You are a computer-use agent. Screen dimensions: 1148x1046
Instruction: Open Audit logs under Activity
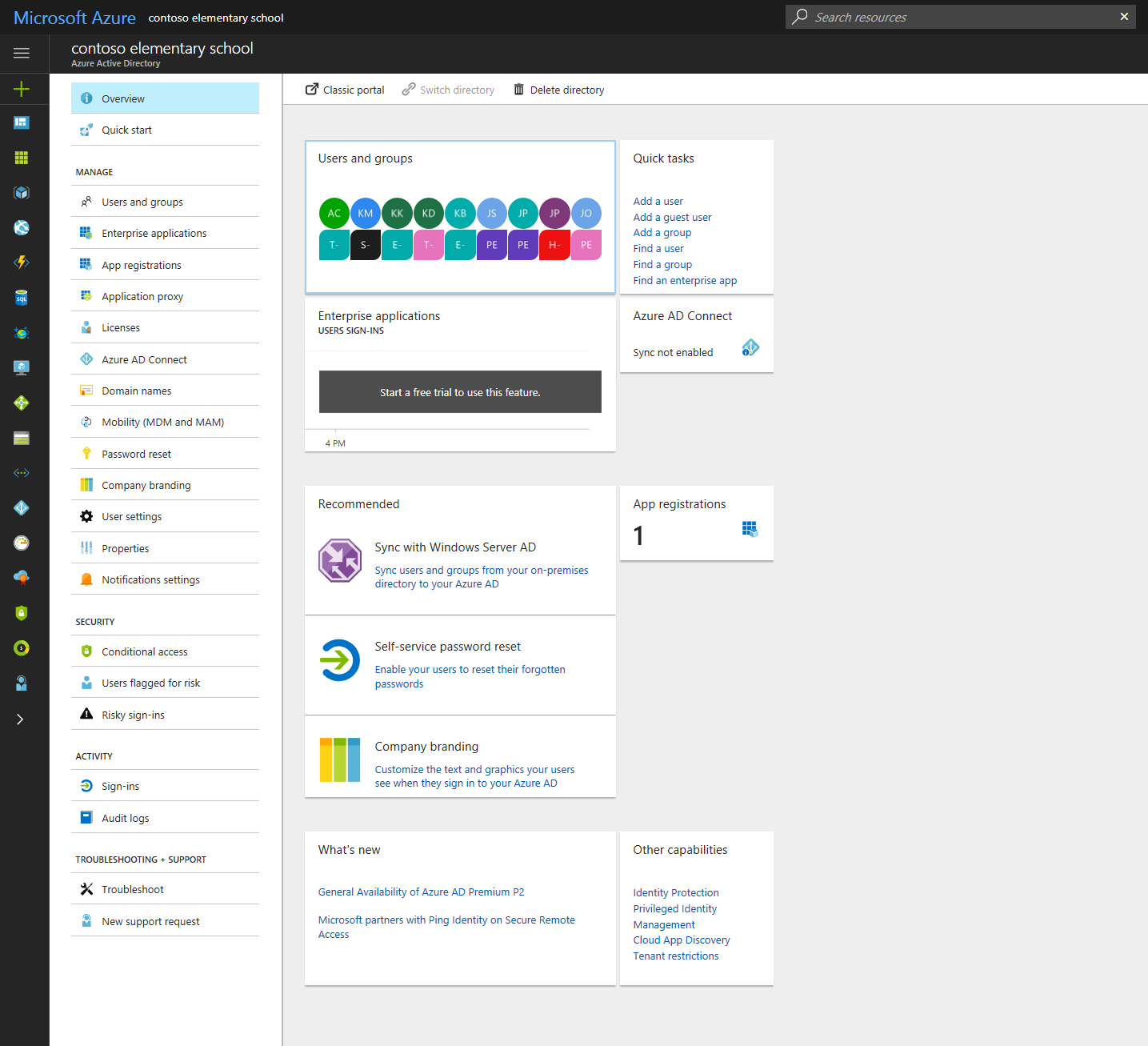pyautogui.click(x=165, y=818)
